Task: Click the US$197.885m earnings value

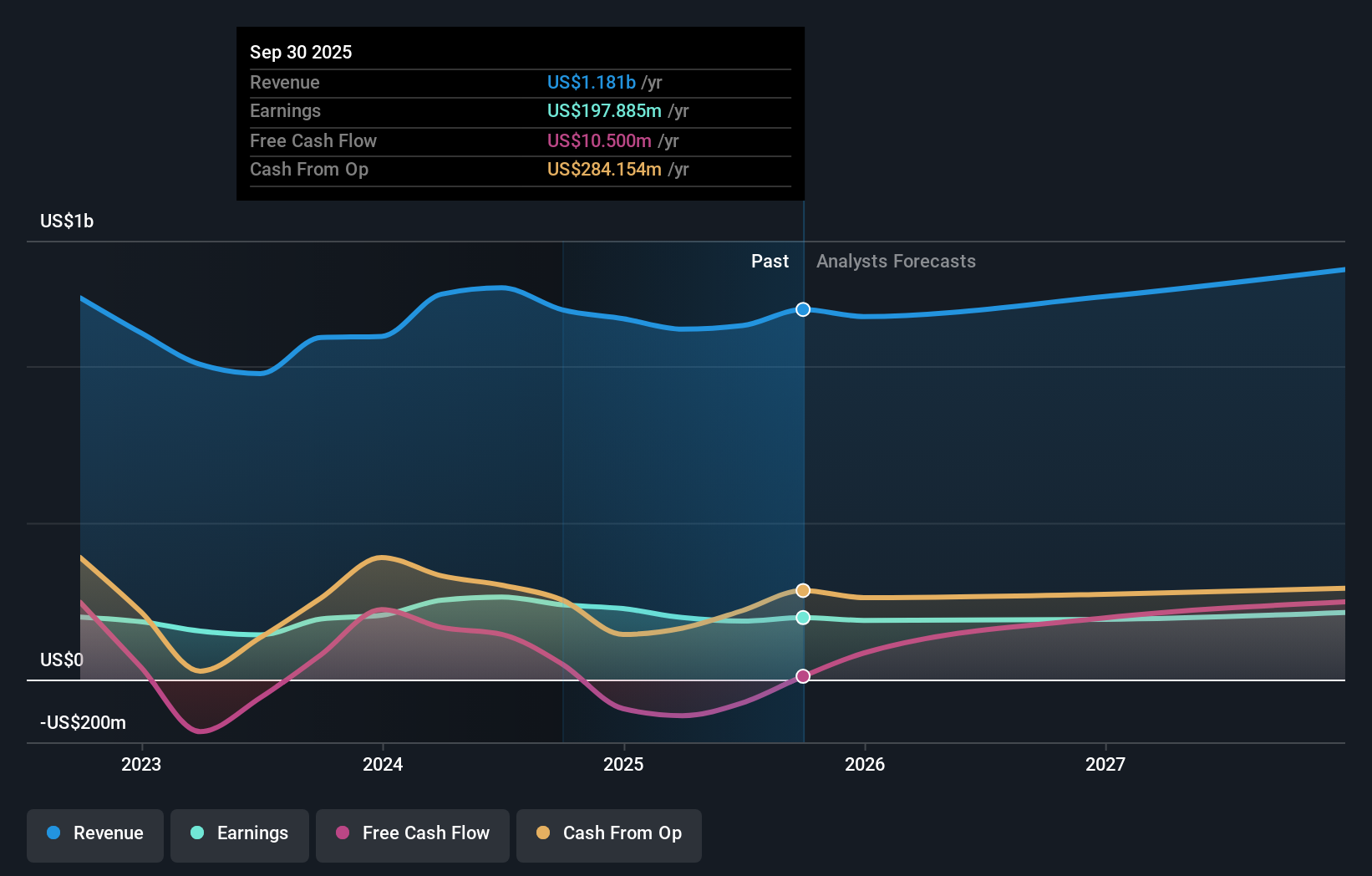Action: pos(604,110)
